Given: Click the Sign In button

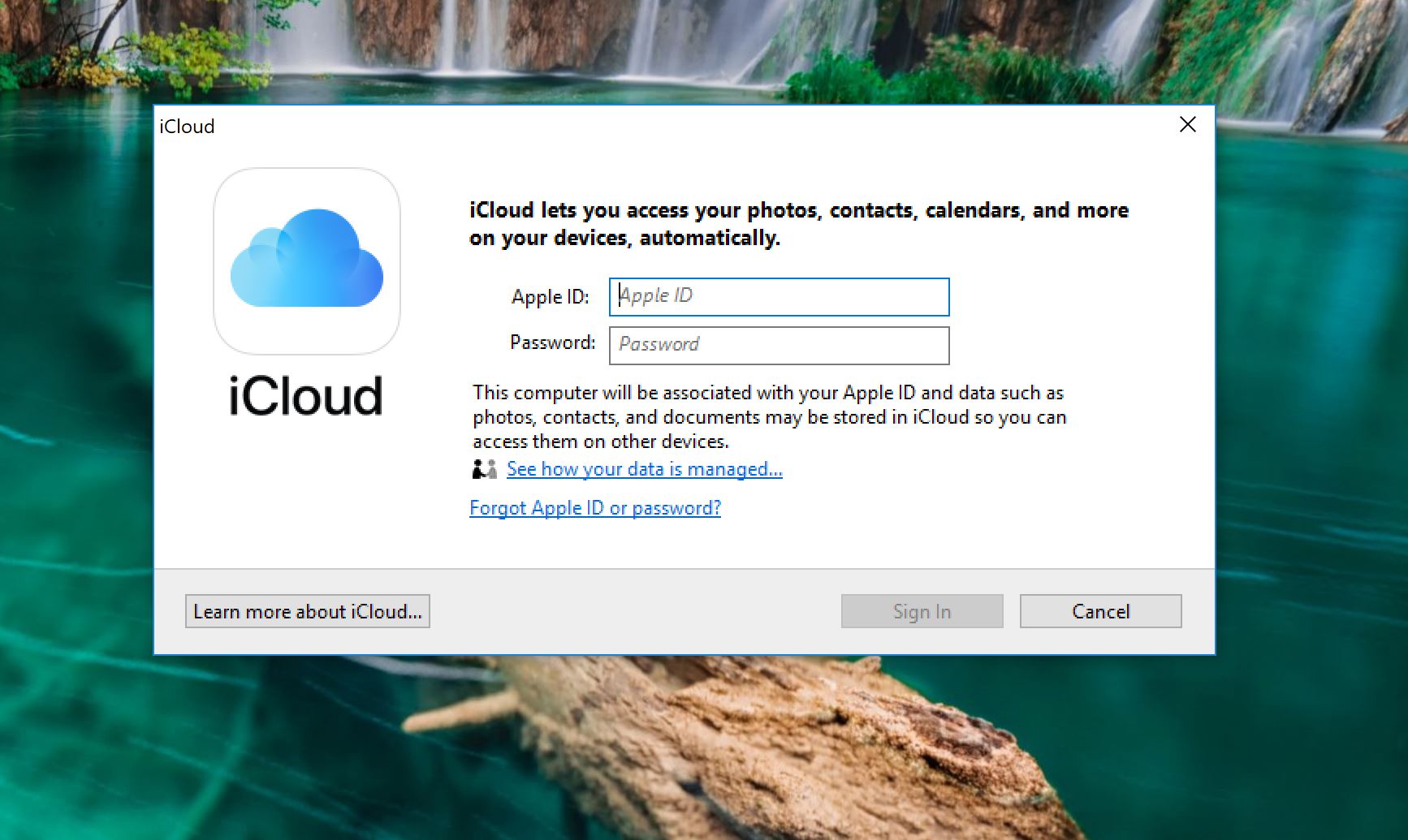Looking at the screenshot, I should coord(922,611).
